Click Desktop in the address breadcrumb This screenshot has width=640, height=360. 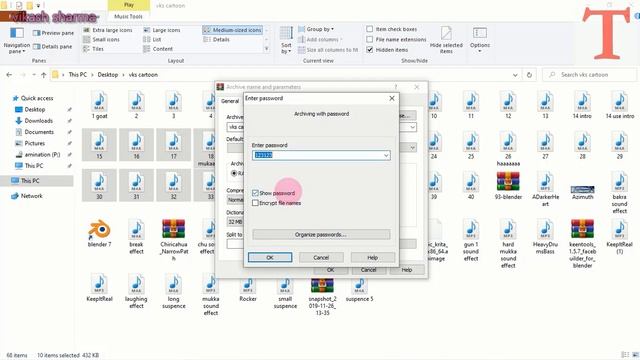[x=107, y=75]
